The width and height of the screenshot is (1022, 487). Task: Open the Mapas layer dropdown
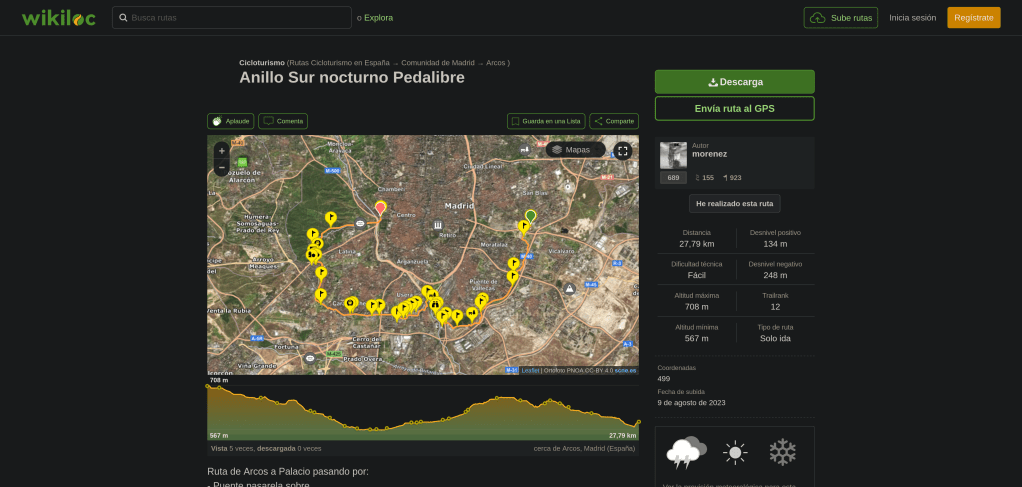click(576, 150)
